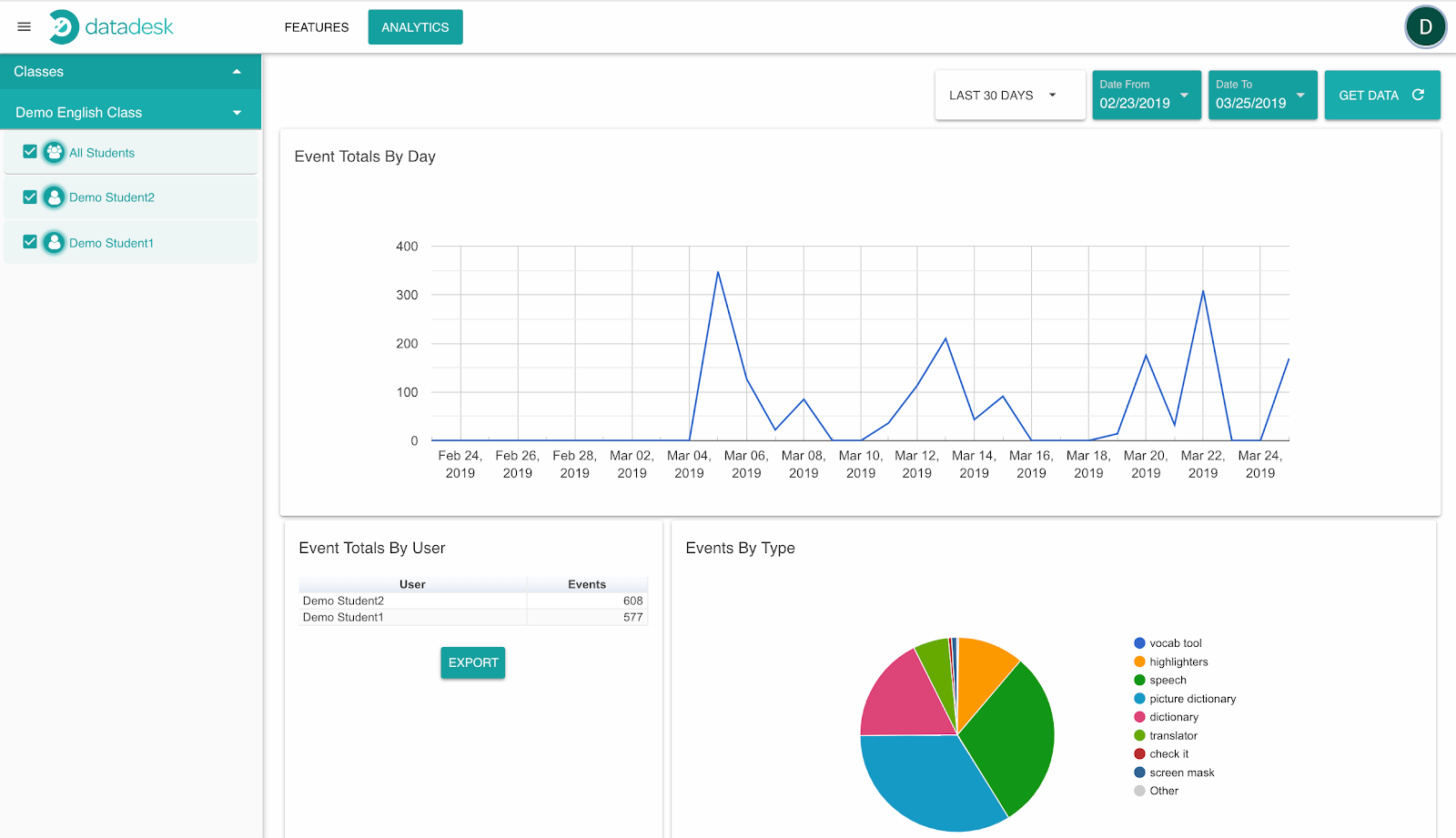This screenshot has height=838, width=1456.
Task: Select All Students label
Action: point(102,153)
